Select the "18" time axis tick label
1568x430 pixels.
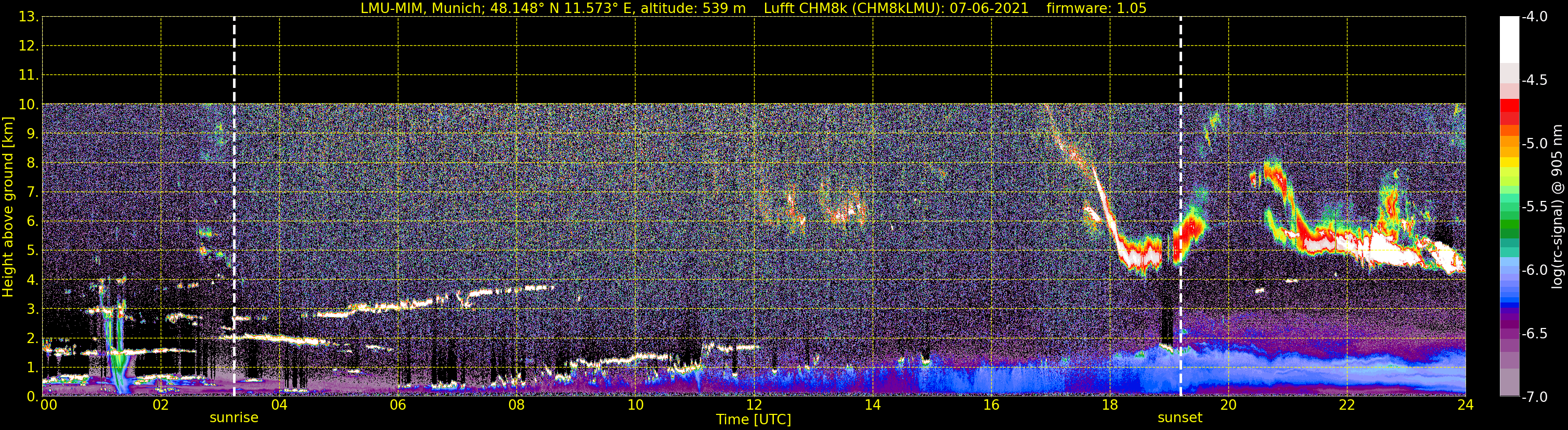(x=1110, y=406)
